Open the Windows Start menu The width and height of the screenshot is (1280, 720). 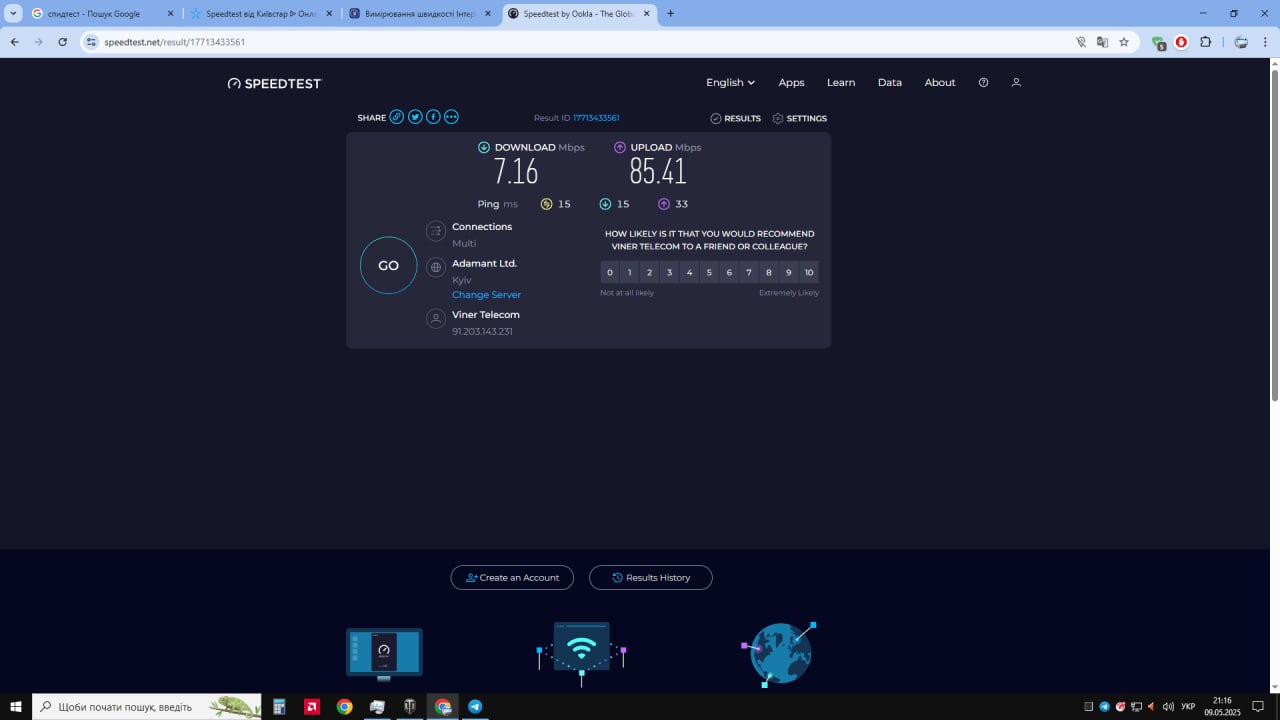(x=15, y=707)
